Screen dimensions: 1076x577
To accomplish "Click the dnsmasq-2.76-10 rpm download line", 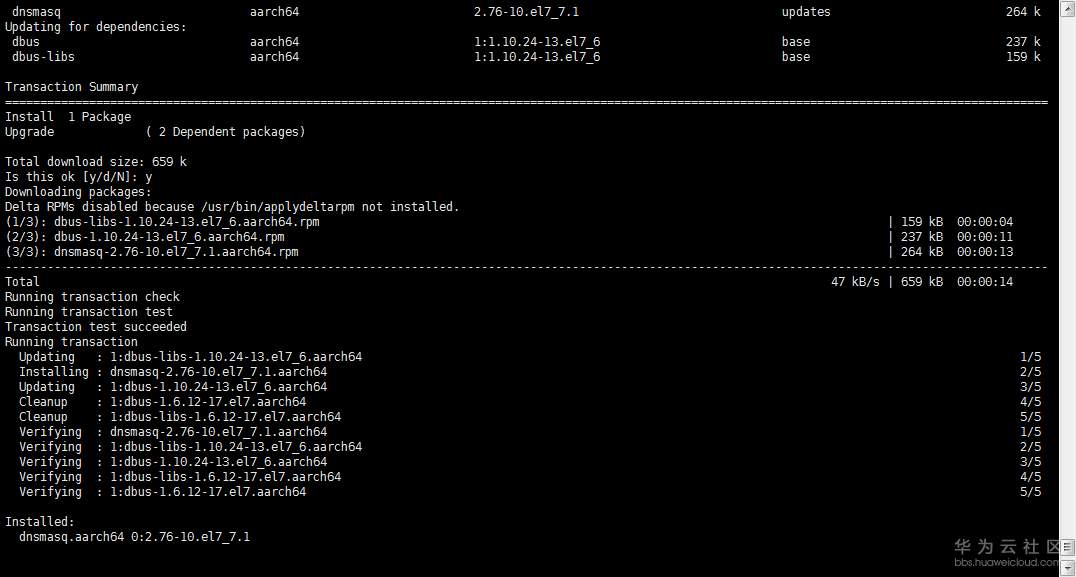I will [x=151, y=252].
